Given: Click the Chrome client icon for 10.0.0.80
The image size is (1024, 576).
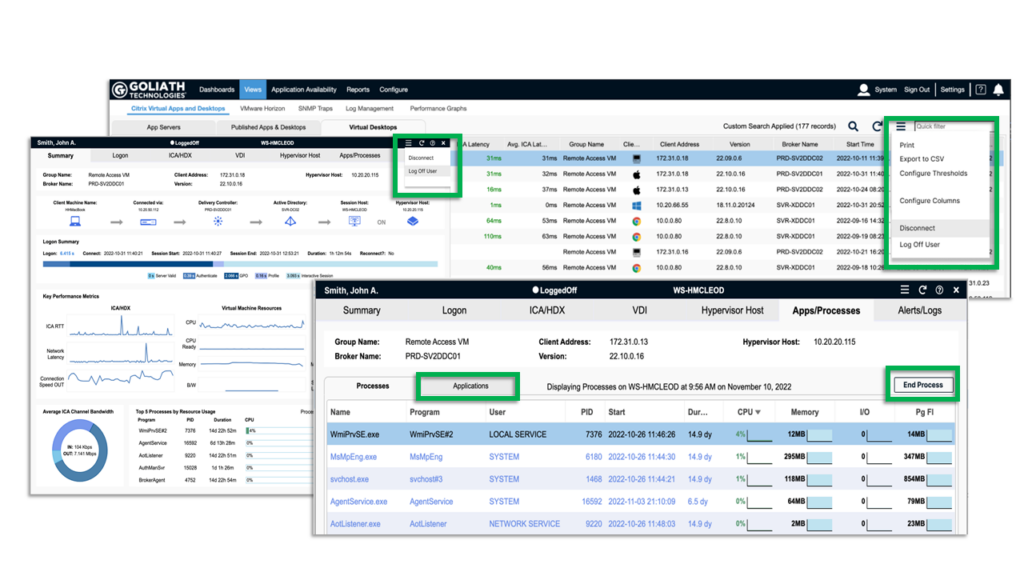Looking at the screenshot, I should (636, 220).
